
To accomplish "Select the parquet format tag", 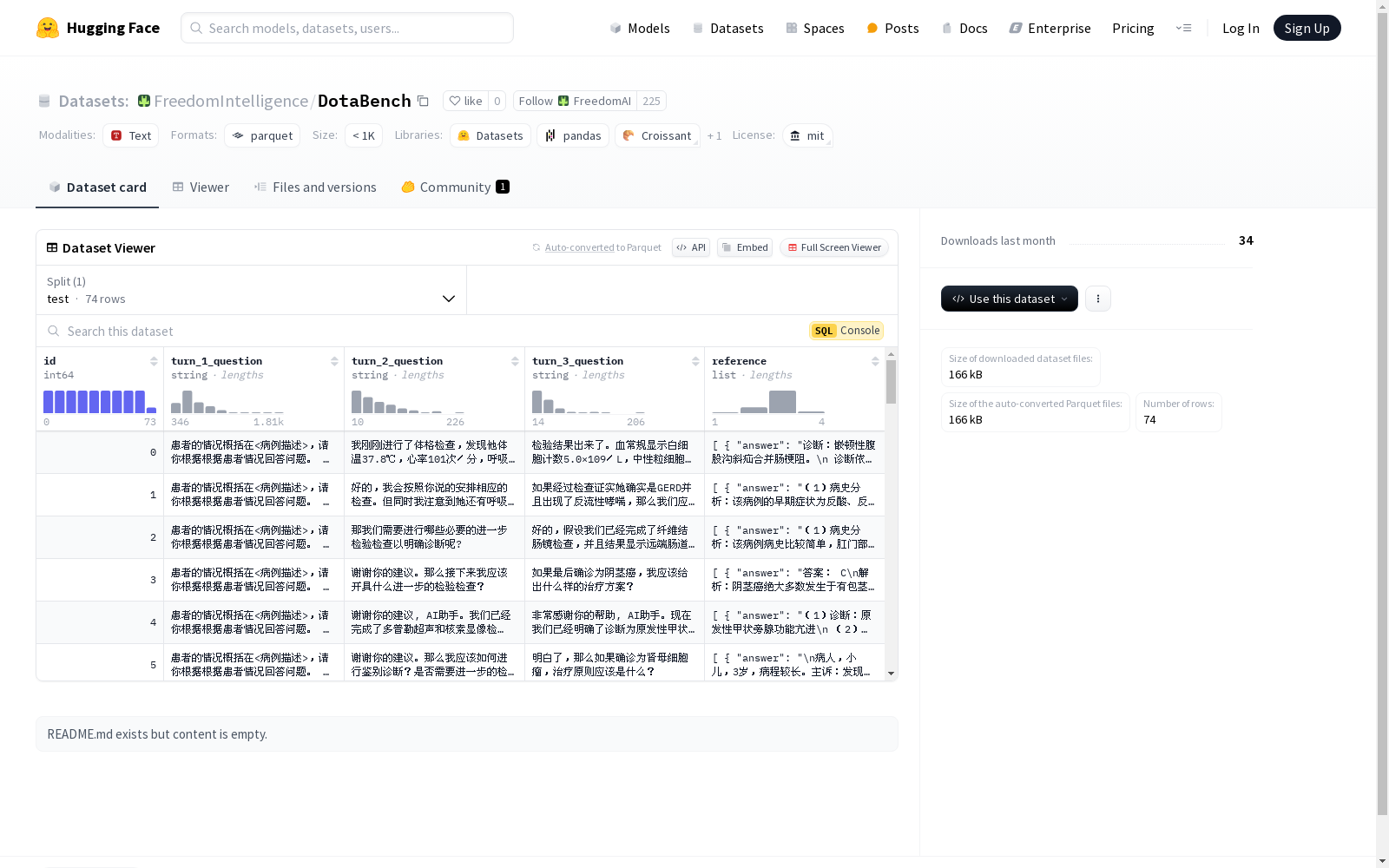I will click(262, 135).
